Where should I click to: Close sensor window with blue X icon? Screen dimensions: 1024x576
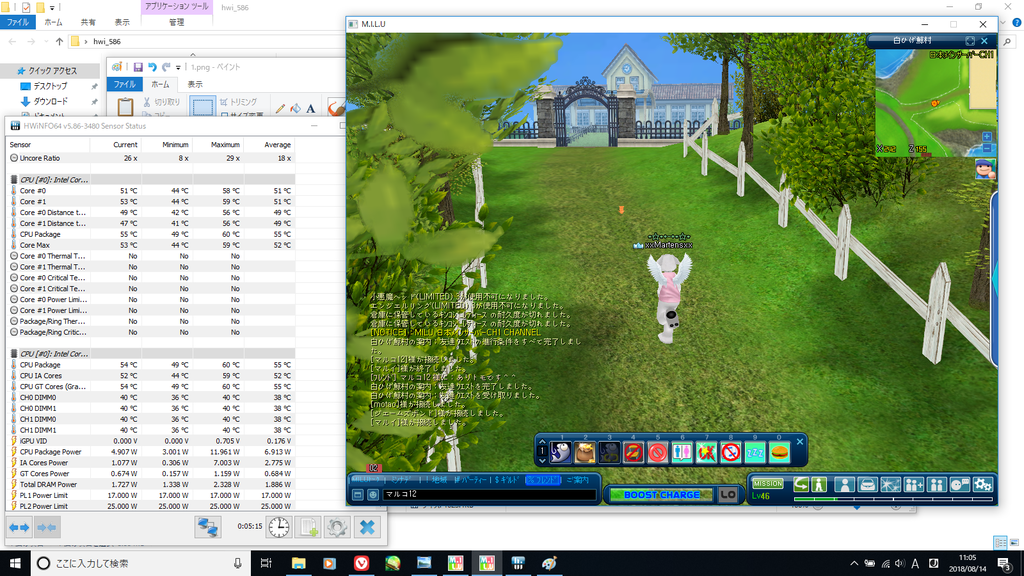point(367,527)
